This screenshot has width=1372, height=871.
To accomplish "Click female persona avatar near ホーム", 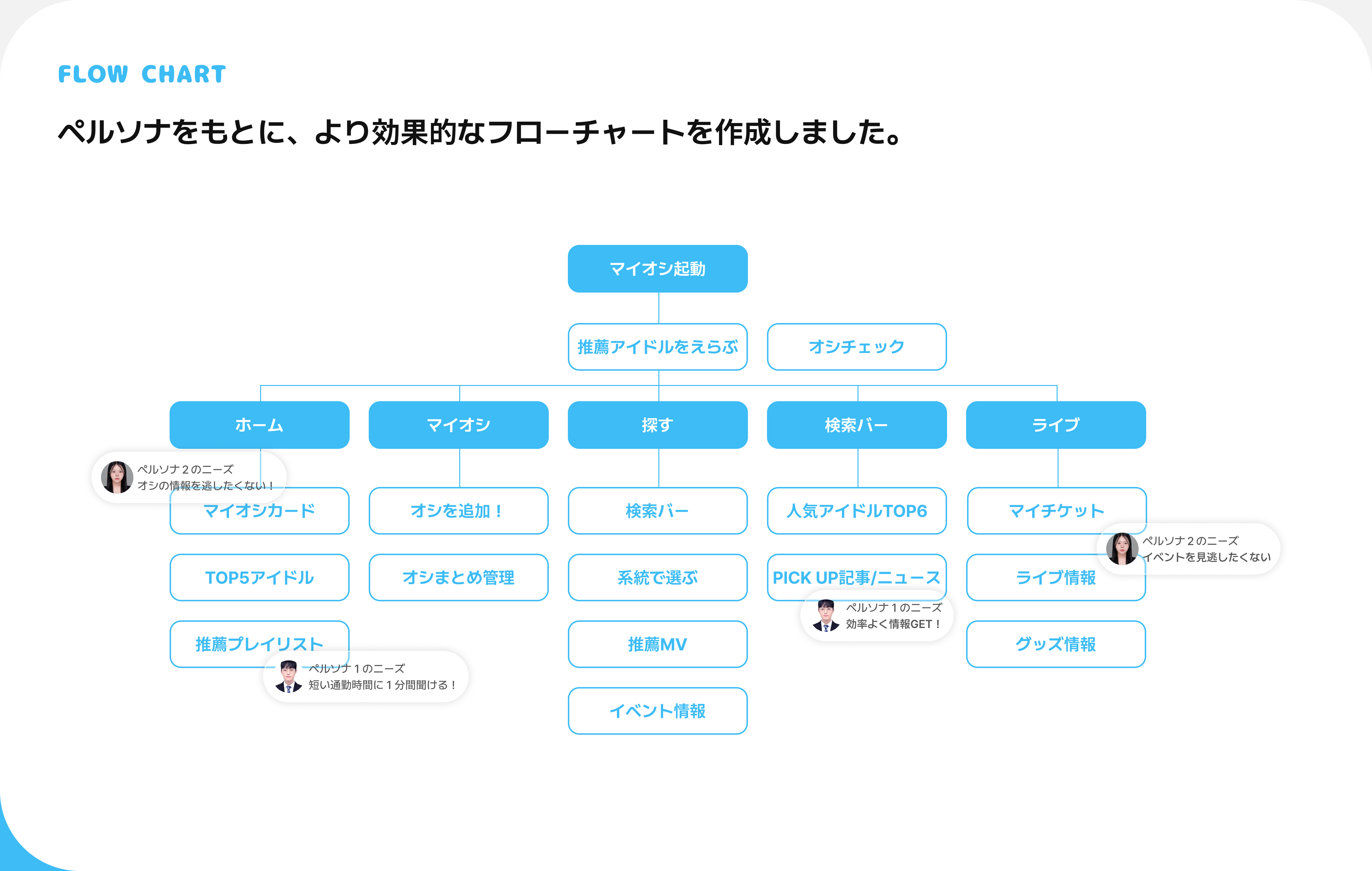I will click(117, 477).
